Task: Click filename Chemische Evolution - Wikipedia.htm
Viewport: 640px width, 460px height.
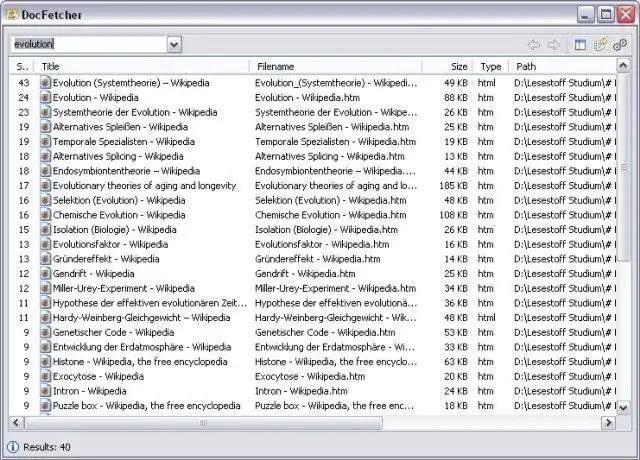Action: coord(331,215)
